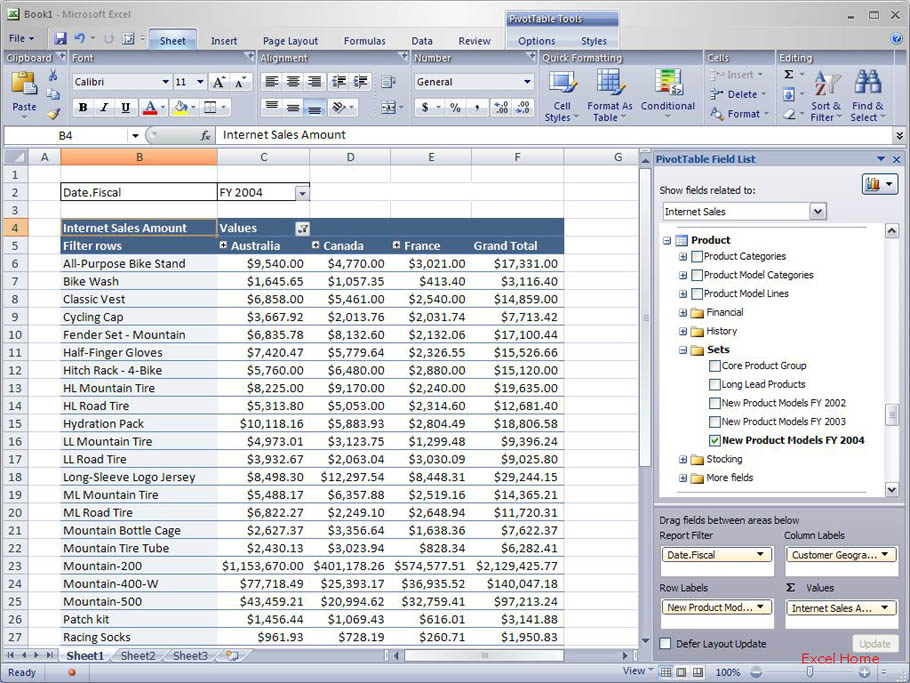Collapse the Sets folder
Screen dimensions: 910x683
(683, 350)
